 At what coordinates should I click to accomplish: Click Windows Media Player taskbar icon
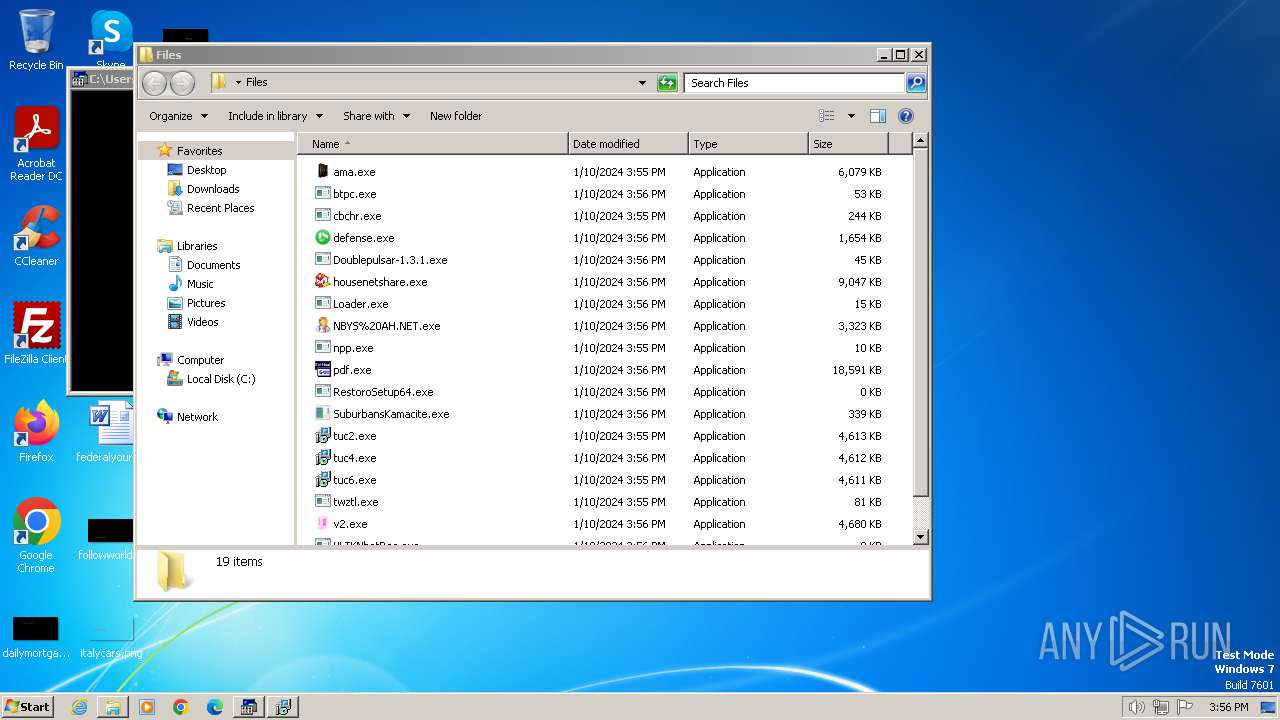click(x=147, y=707)
